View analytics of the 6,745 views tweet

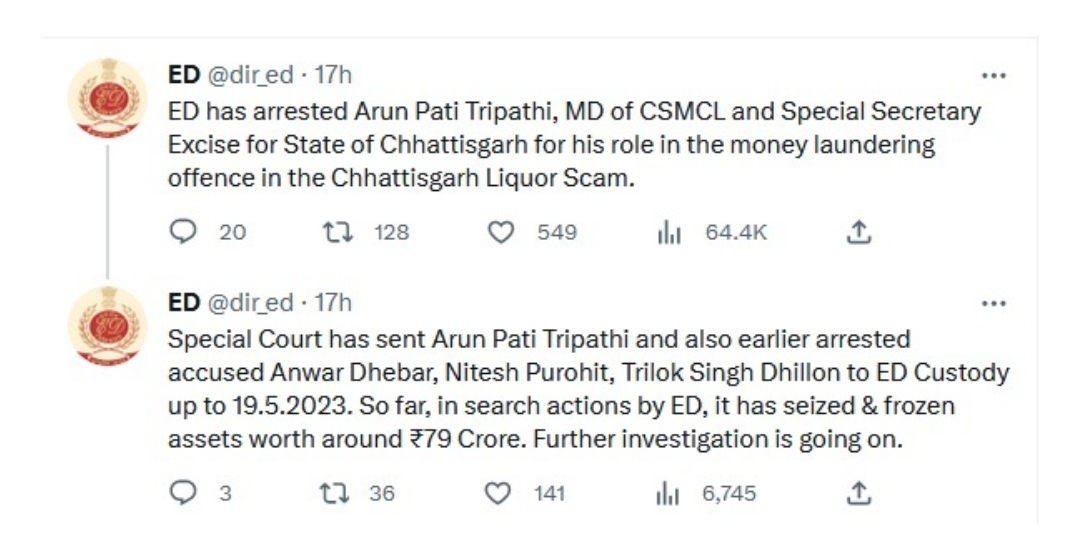(x=667, y=493)
